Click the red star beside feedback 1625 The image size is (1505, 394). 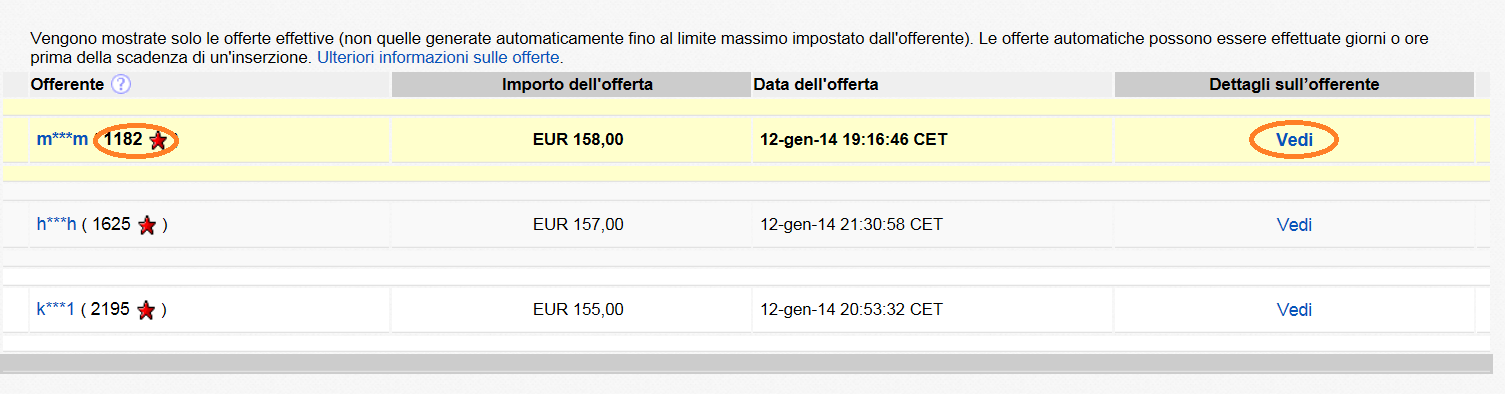point(147,225)
